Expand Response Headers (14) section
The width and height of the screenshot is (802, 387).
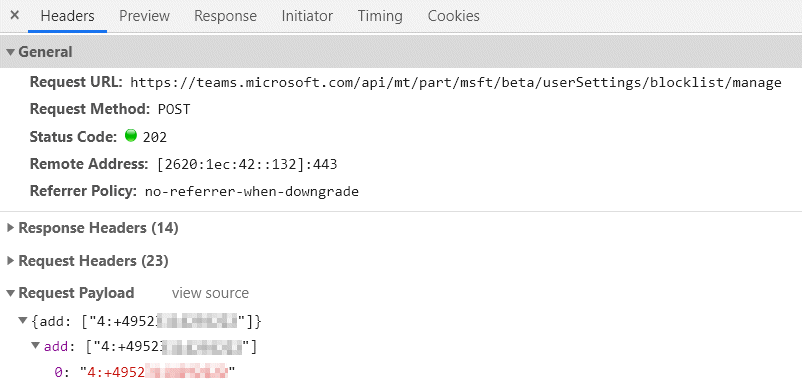point(10,228)
